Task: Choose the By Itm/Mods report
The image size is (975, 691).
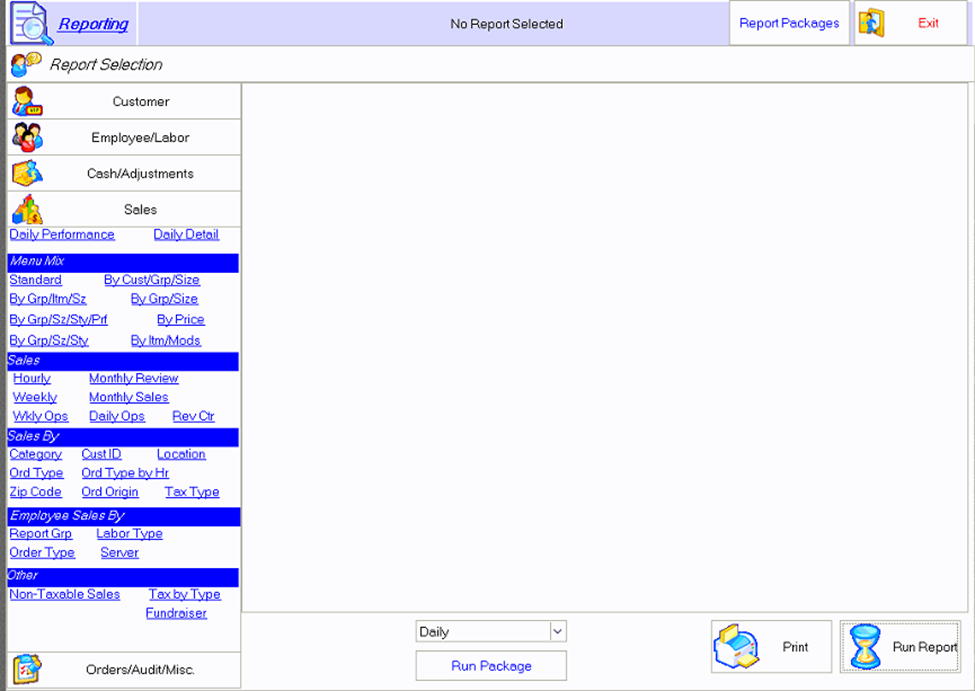Action: 165,341
